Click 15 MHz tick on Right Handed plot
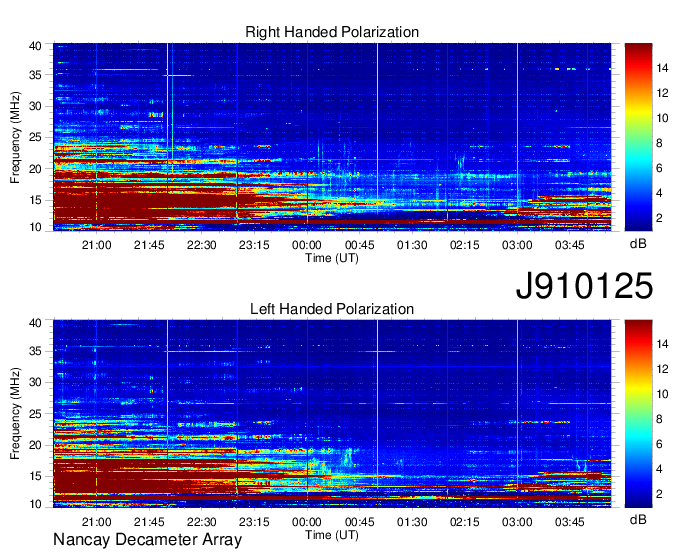 click(x=36, y=200)
